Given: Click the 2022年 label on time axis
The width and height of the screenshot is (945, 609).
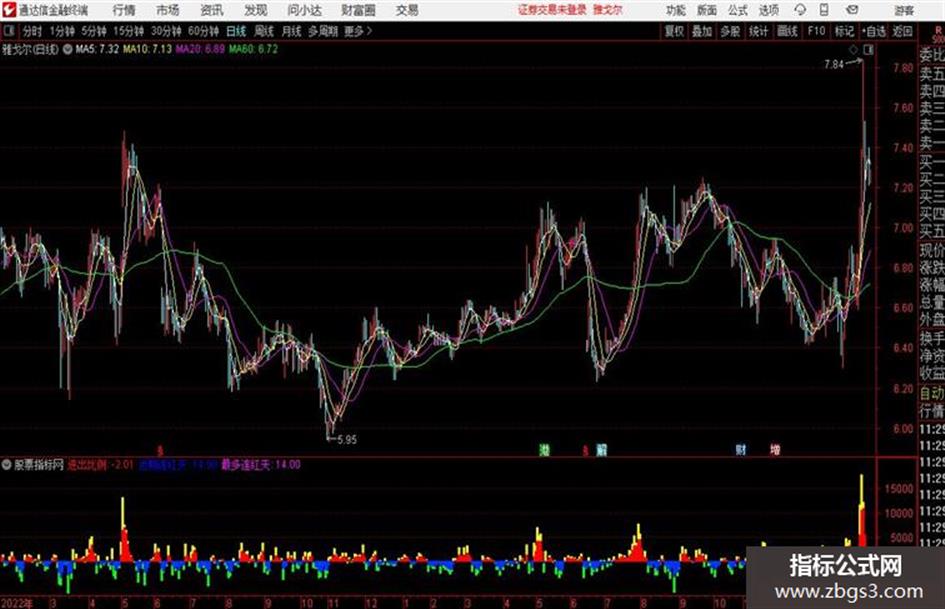Looking at the screenshot, I should click(x=17, y=603).
